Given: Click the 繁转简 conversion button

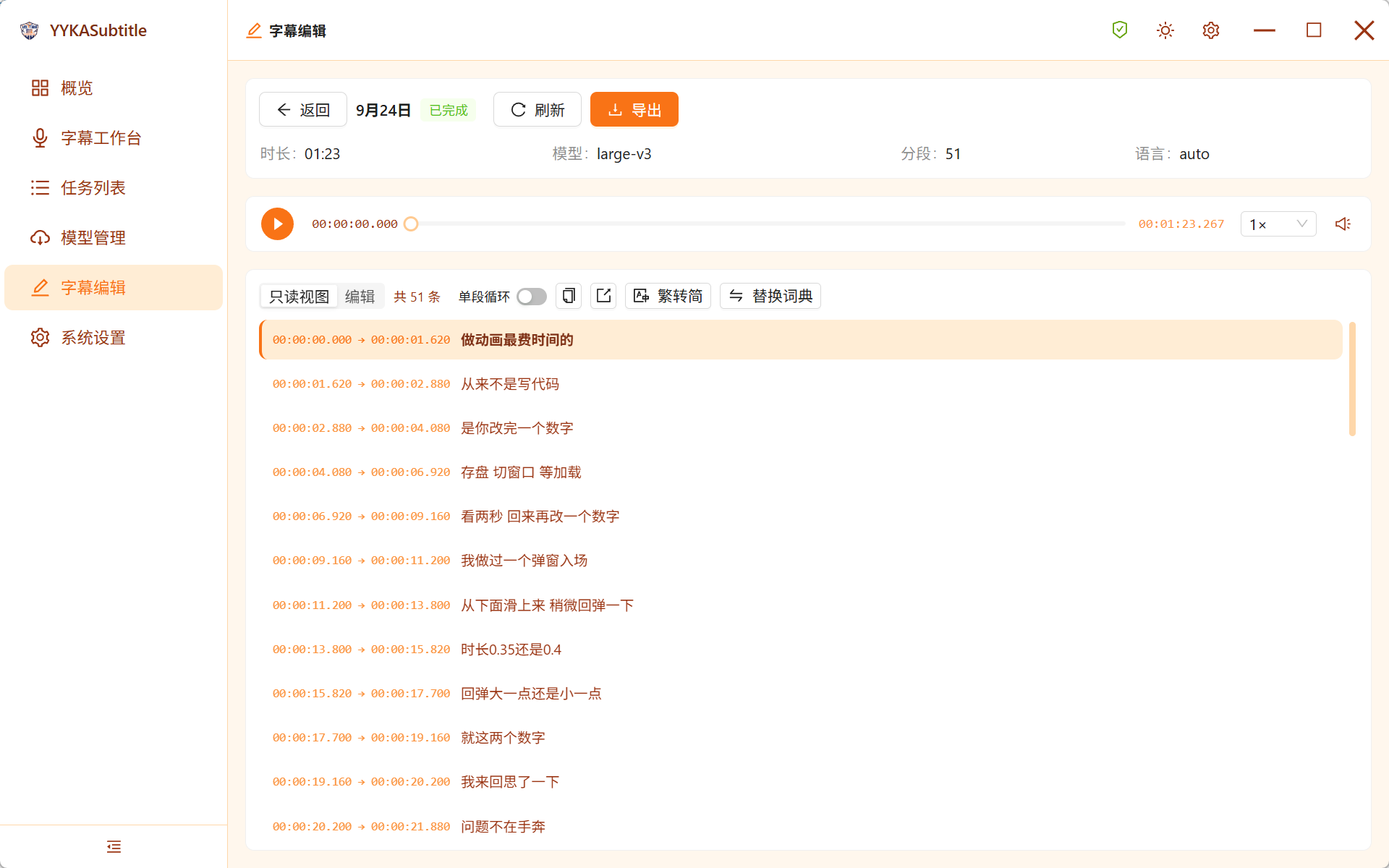Looking at the screenshot, I should (668, 296).
